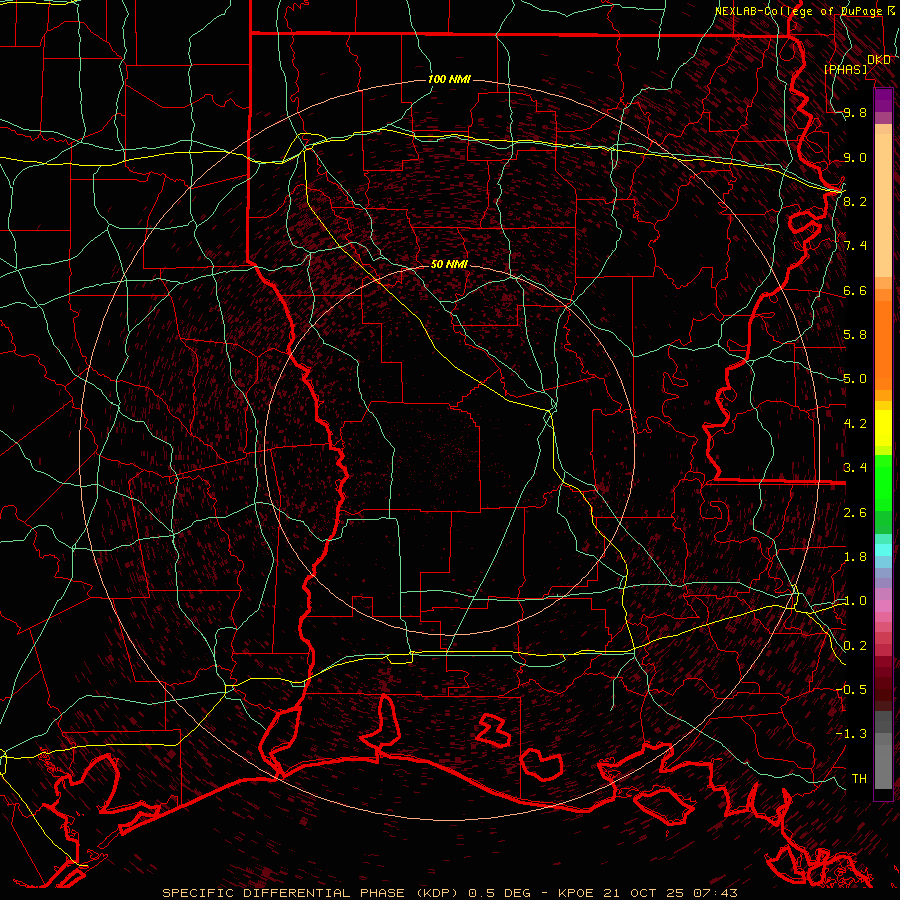900x900 pixels.
Task: Click the TH threshold label on scale
Action: pyautogui.click(x=859, y=779)
